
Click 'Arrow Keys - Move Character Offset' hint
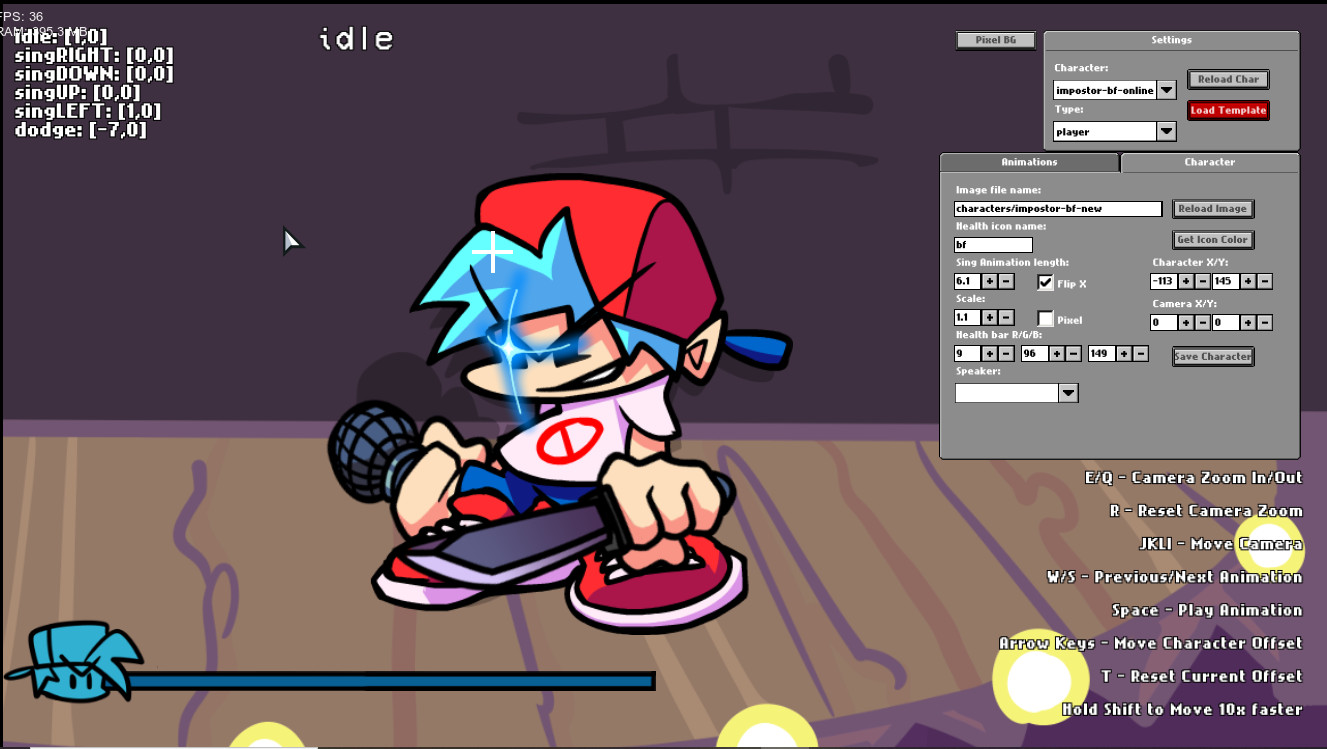[x=1151, y=643]
